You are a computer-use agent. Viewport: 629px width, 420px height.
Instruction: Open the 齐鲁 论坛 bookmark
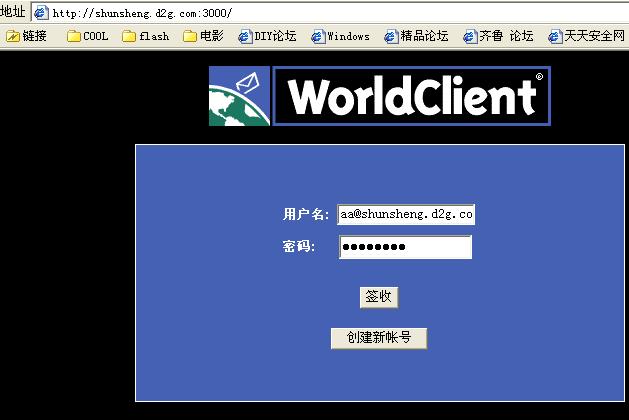pyautogui.click(x=498, y=36)
